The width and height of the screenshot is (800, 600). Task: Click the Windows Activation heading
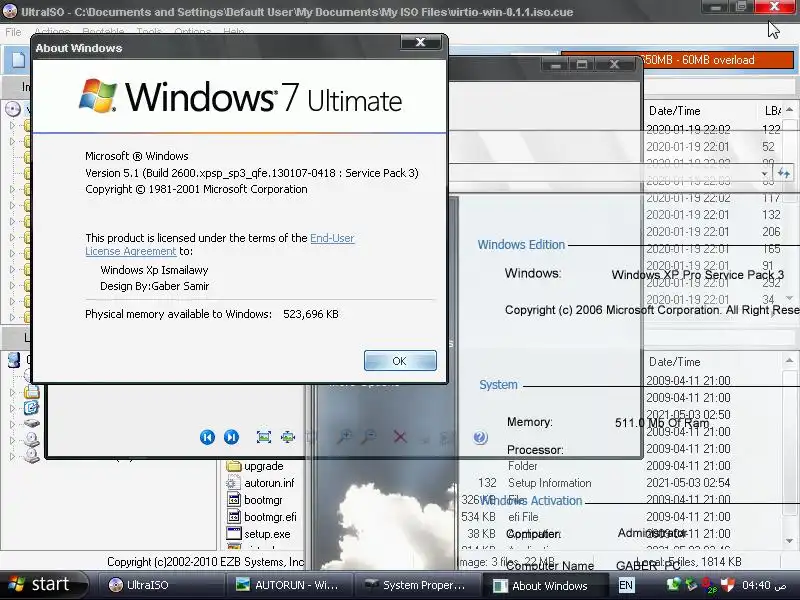click(x=531, y=501)
